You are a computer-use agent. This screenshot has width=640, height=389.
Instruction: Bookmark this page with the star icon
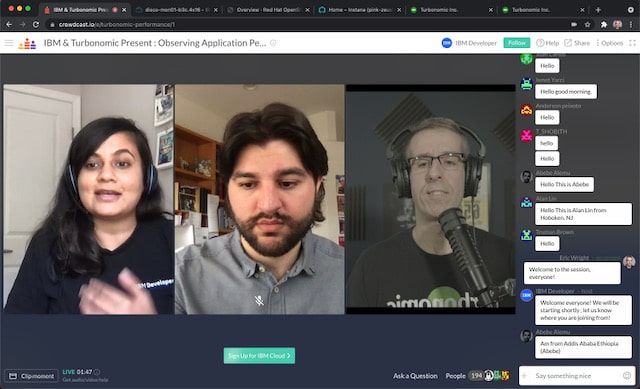(587, 24)
